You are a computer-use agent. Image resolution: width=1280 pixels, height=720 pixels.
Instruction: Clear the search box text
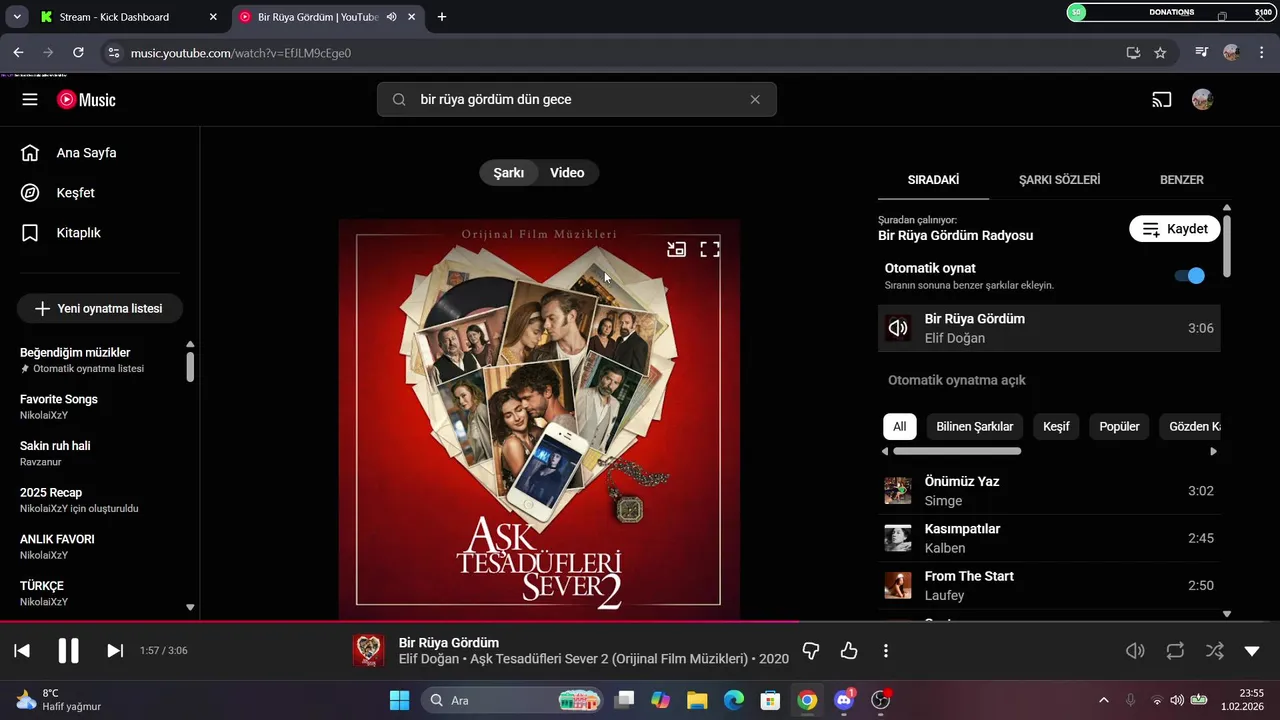pyautogui.click(x=755, y=100)
